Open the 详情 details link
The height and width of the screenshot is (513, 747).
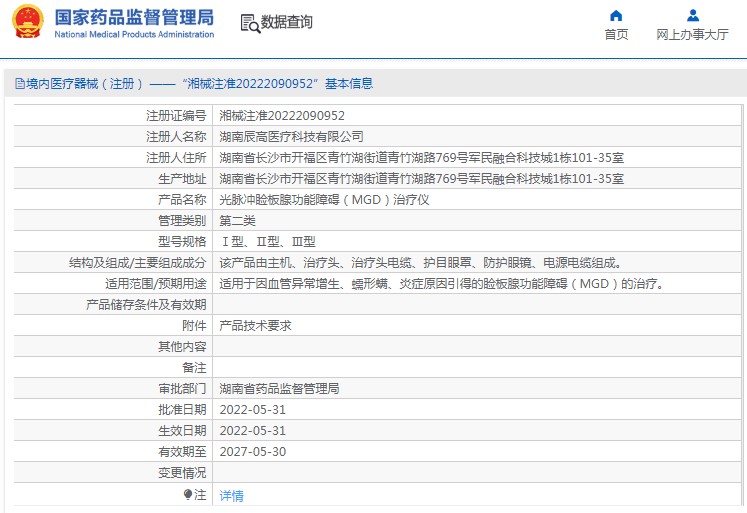[232, 496]
